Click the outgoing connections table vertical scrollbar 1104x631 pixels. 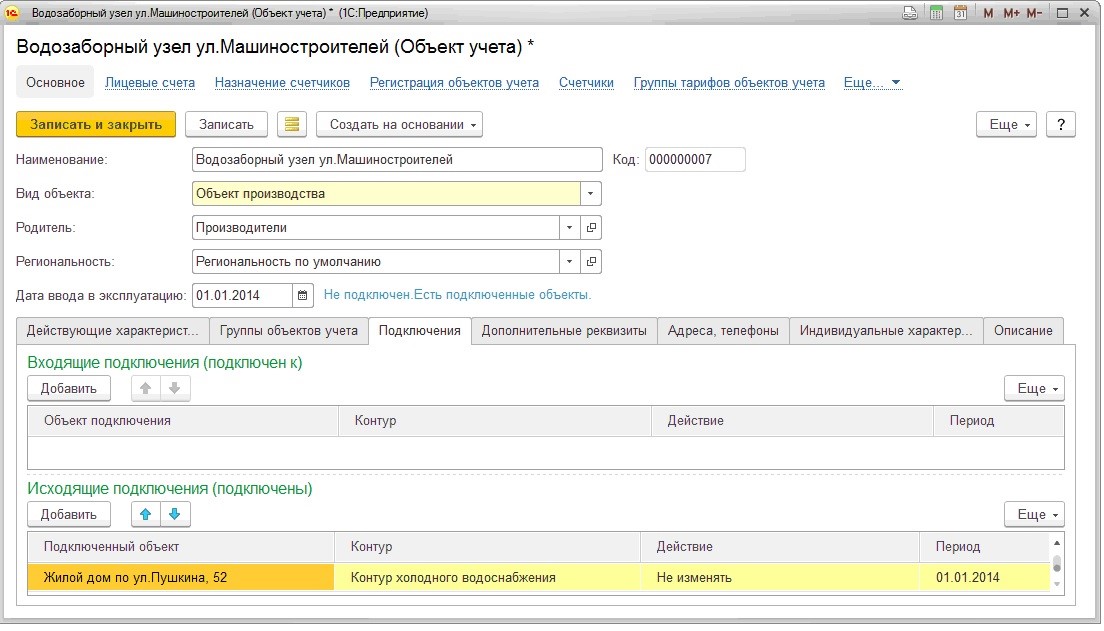pyautogui.click(x=1057, y=562)
